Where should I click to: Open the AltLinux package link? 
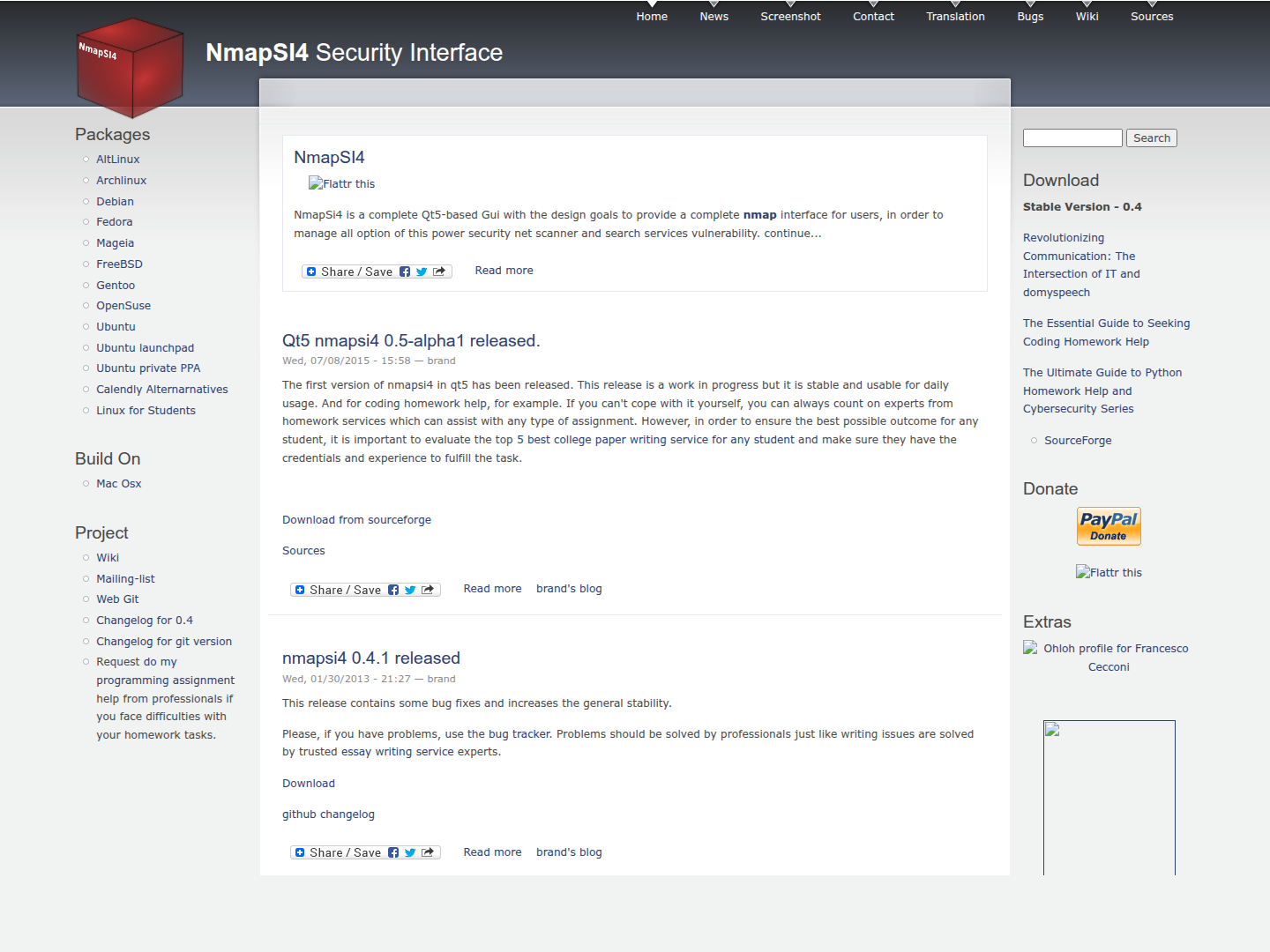click(118, 160)
